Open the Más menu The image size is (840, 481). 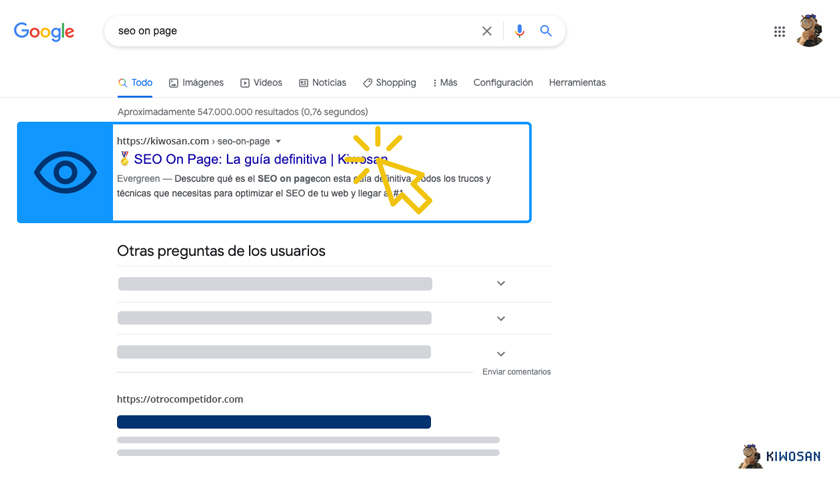[x=445, y=82]
